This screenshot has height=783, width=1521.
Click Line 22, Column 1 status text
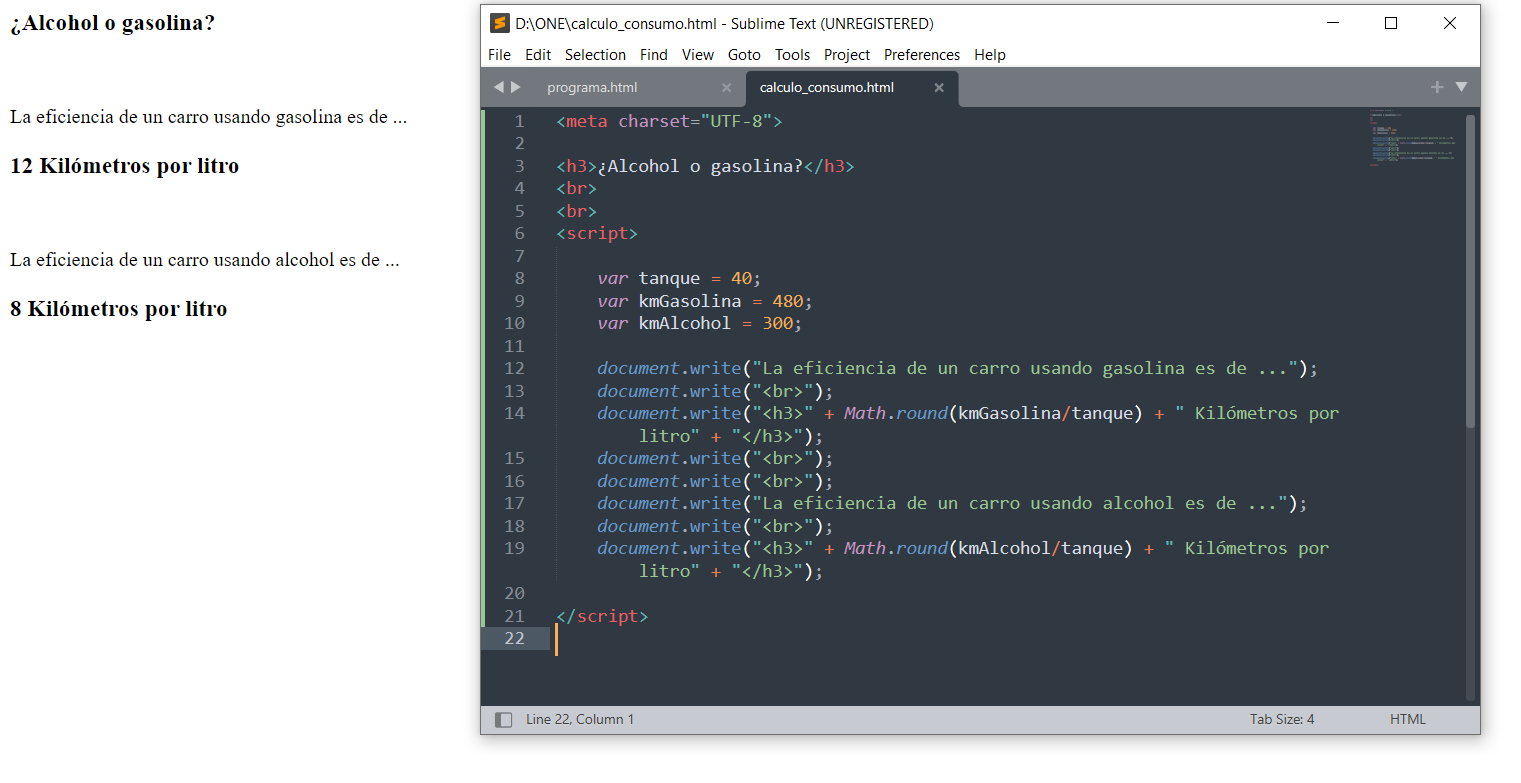click(580, 719)
